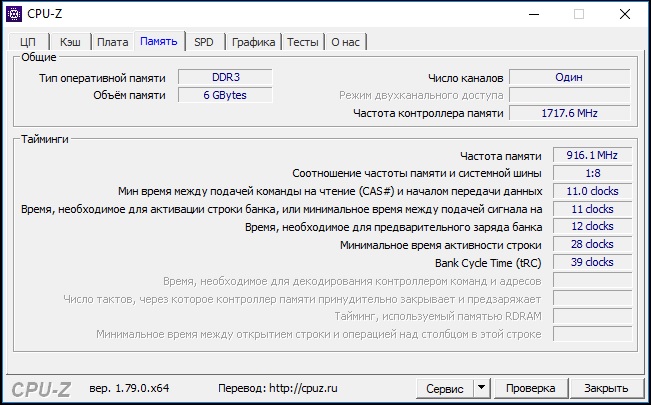Screen dimensions: 651x405
Task: Click the Соотношение частоты памяти и системной шины label
Action: (416, 173)
